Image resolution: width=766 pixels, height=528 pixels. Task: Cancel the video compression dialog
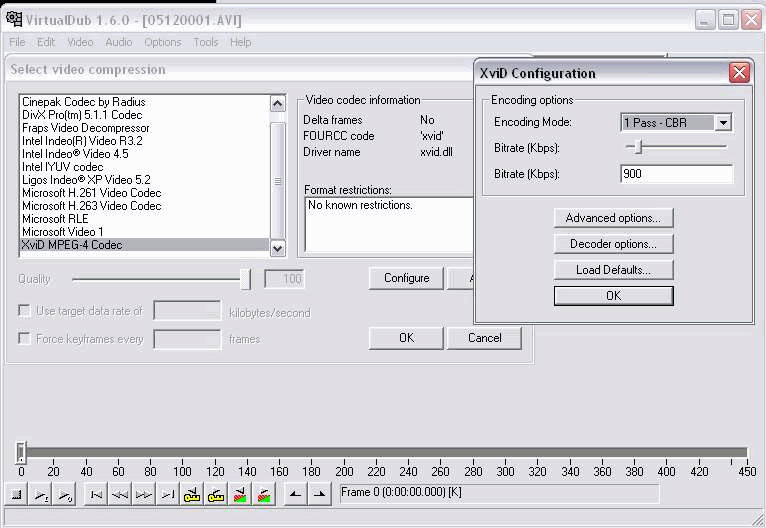484,338
